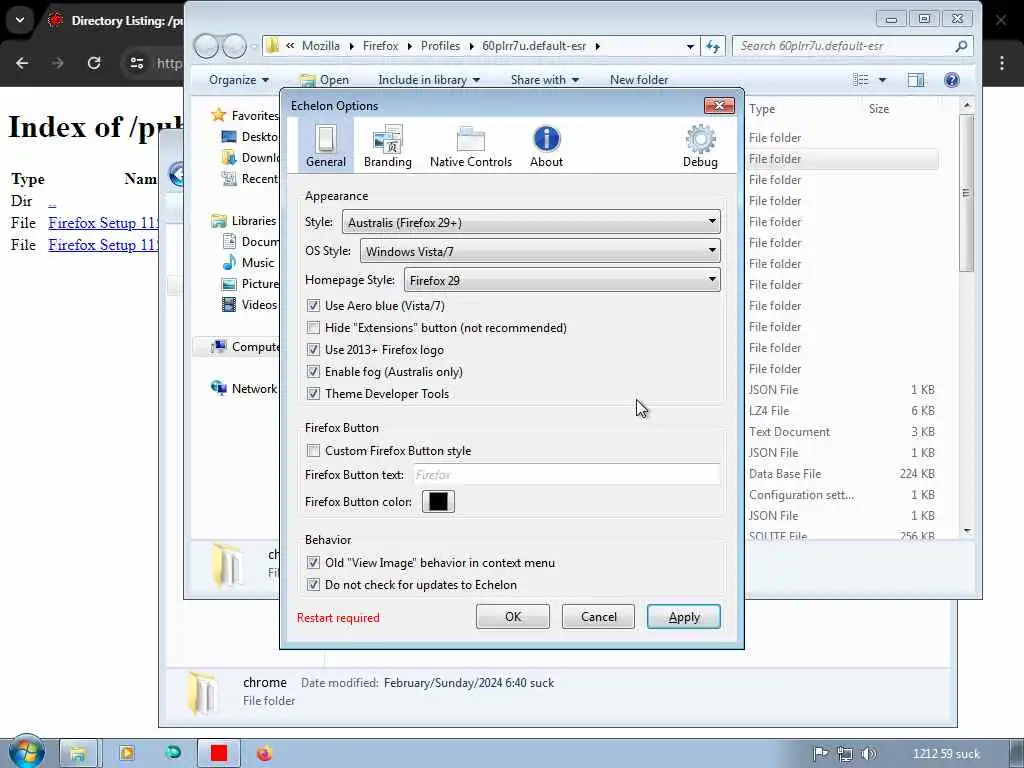Create a New folder in Explorer
The image size is (1024, 768).
[x=639, y=80]
